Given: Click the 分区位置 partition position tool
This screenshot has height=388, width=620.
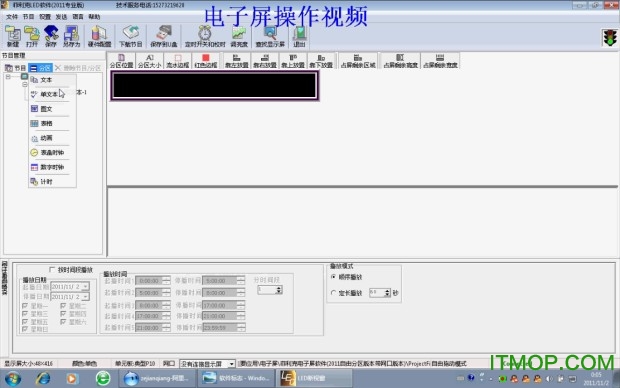Looking at the screenshot, I should pos(121,61).
